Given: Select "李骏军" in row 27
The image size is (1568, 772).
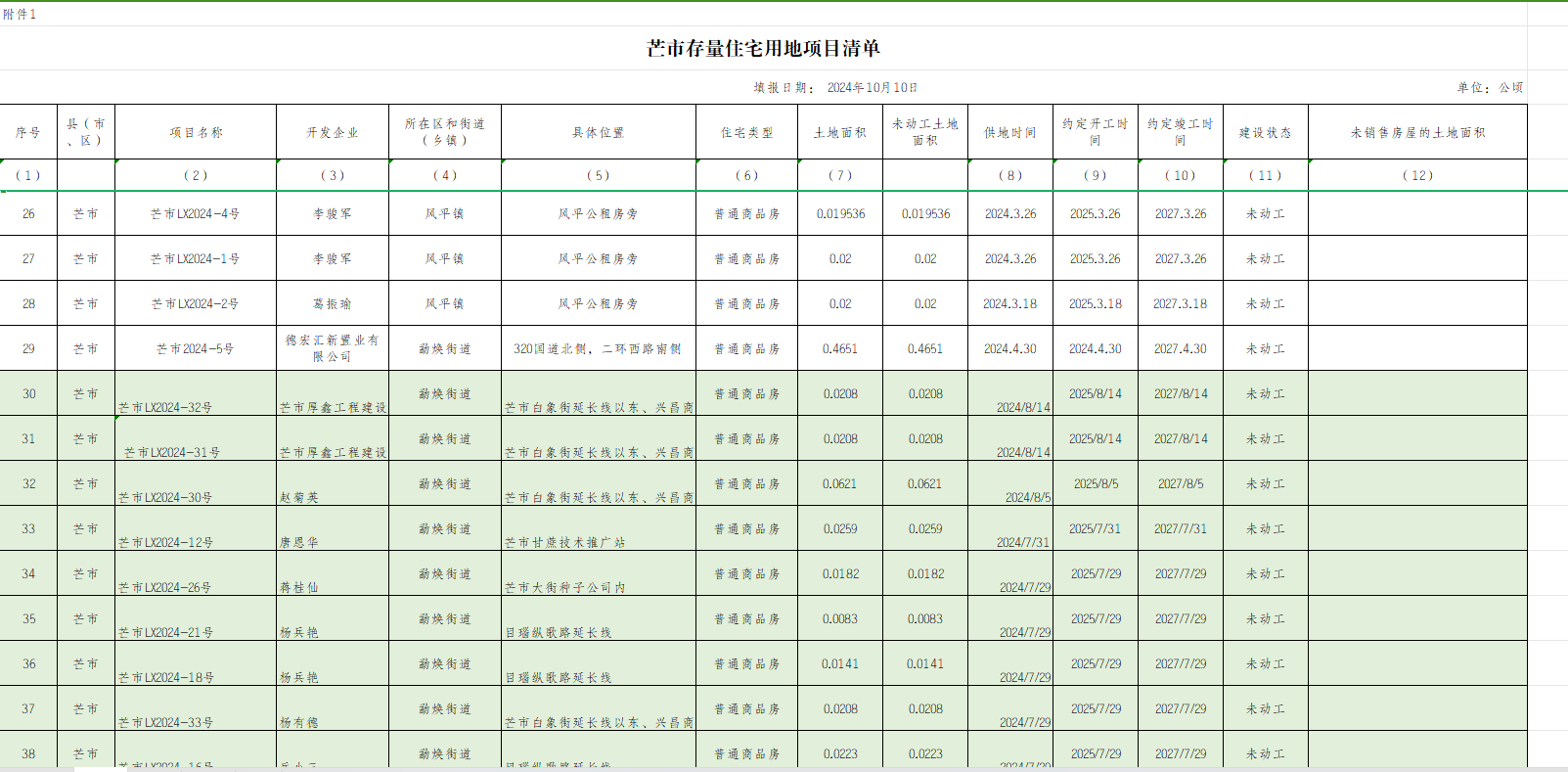Looking at the screenshot, I should [333, 258].
